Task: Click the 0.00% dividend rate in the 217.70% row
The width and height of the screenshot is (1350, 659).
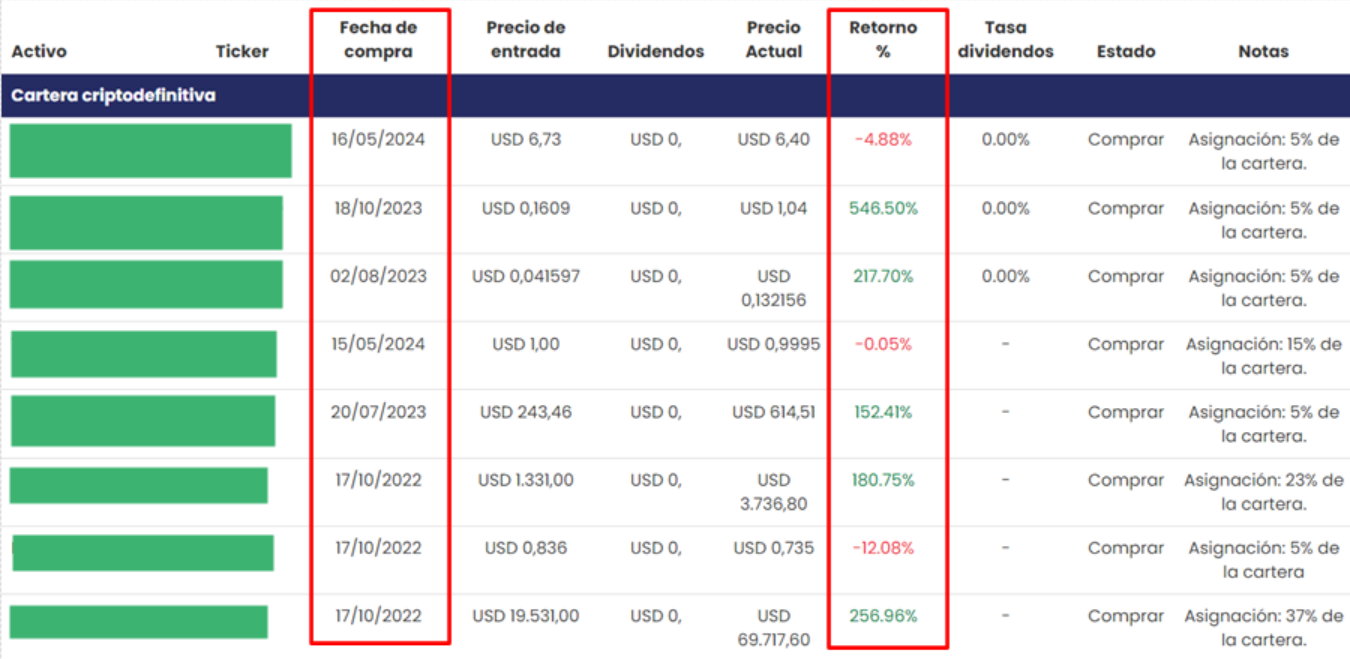Action: pyautogui.click(x=1005, y=276)
